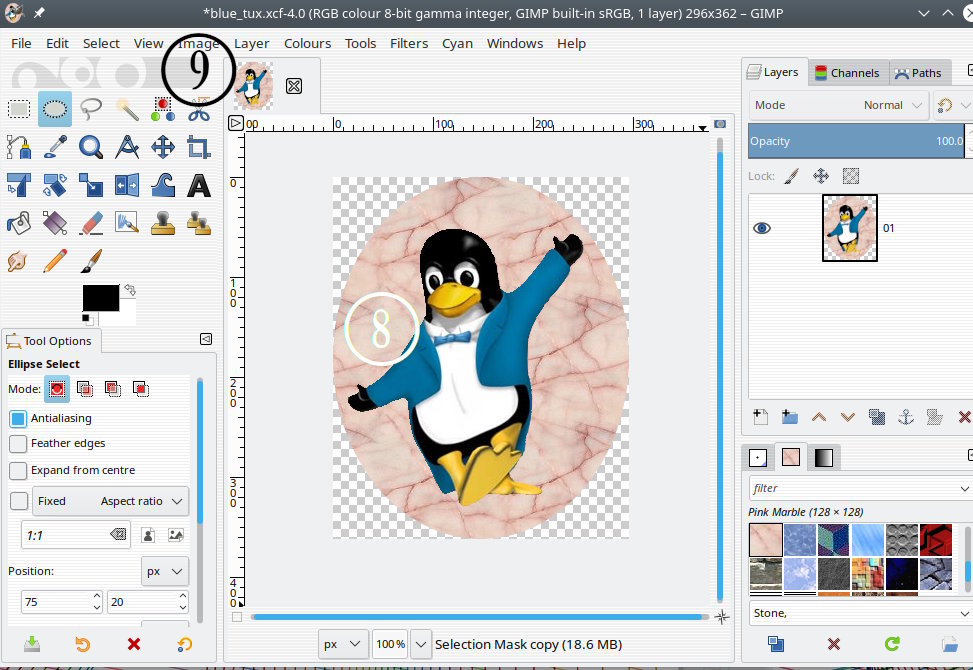Select the Smudge finger tool
Viewport: 973px width, 670px height.
click(x=19, y=261)
